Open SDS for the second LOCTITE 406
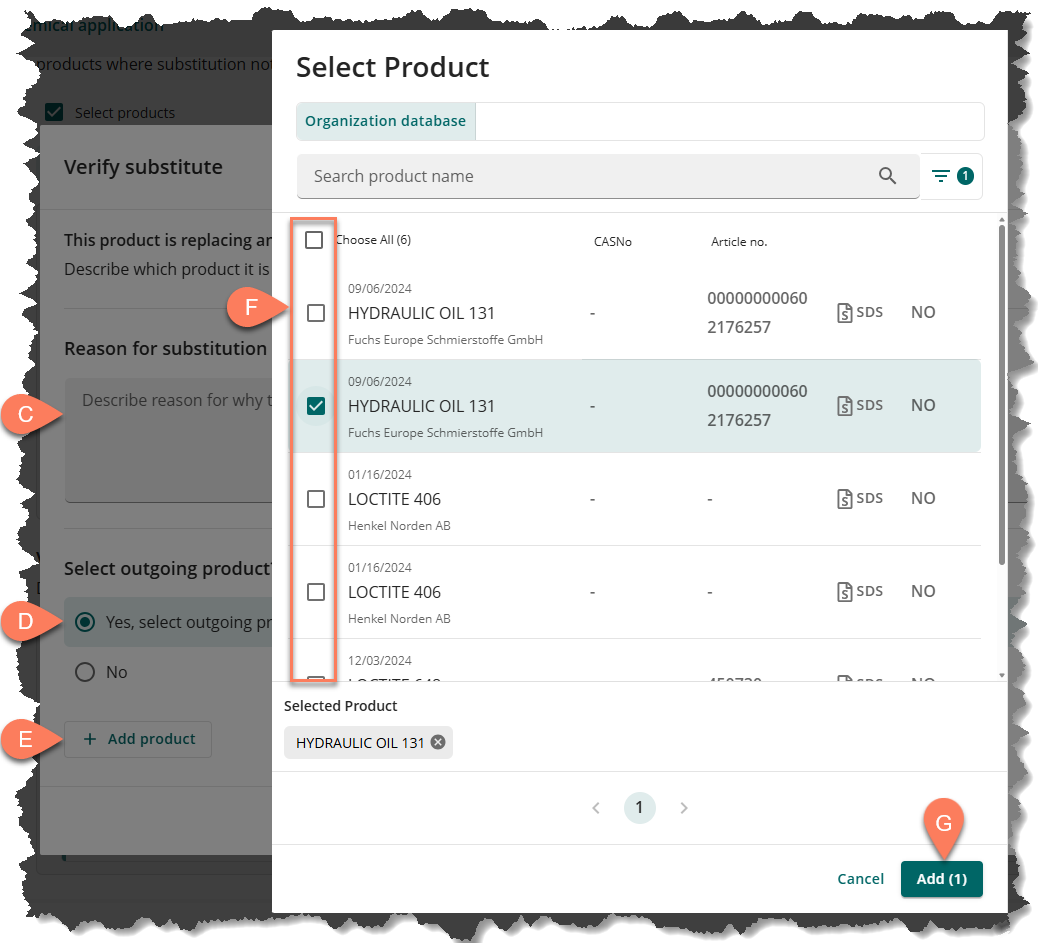Screen dimensions: 1038x943 [x=860, y=591]
